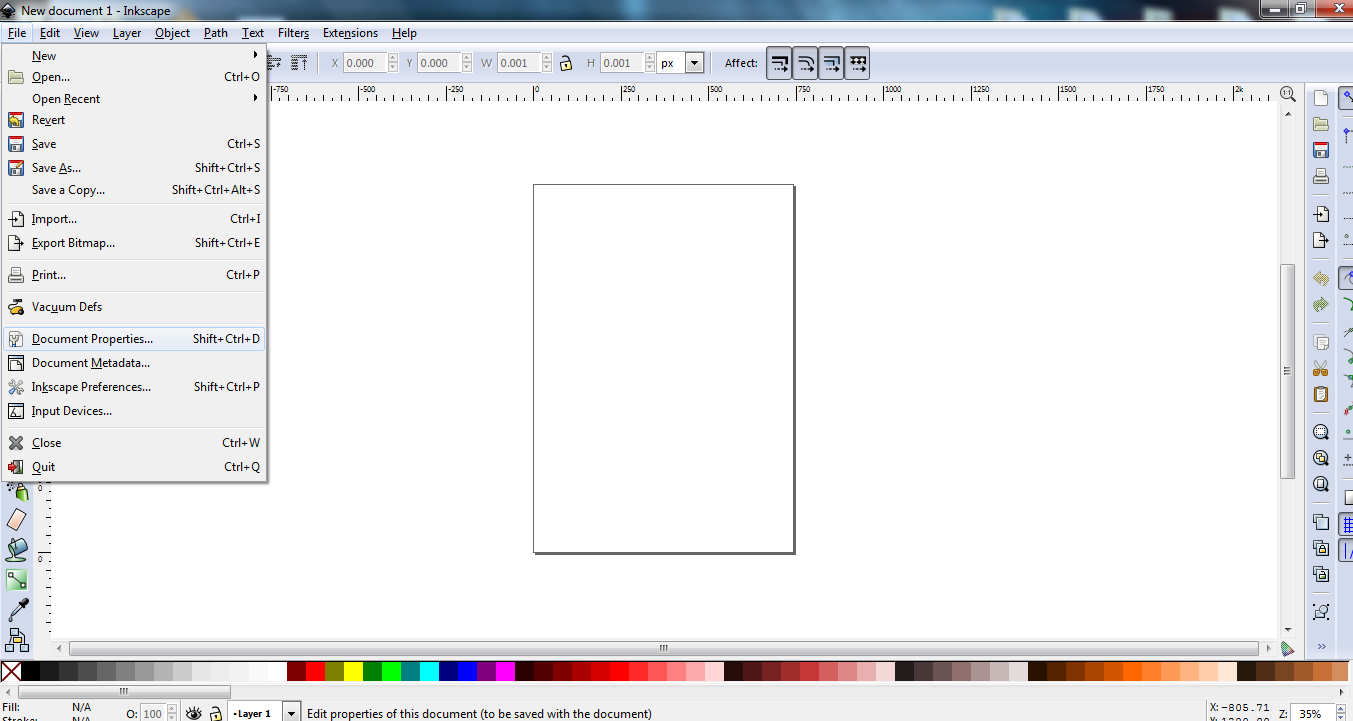Screen dimensions: 1353x721
Task: Choose Import from File menu
Action: (x=134, y=219)
